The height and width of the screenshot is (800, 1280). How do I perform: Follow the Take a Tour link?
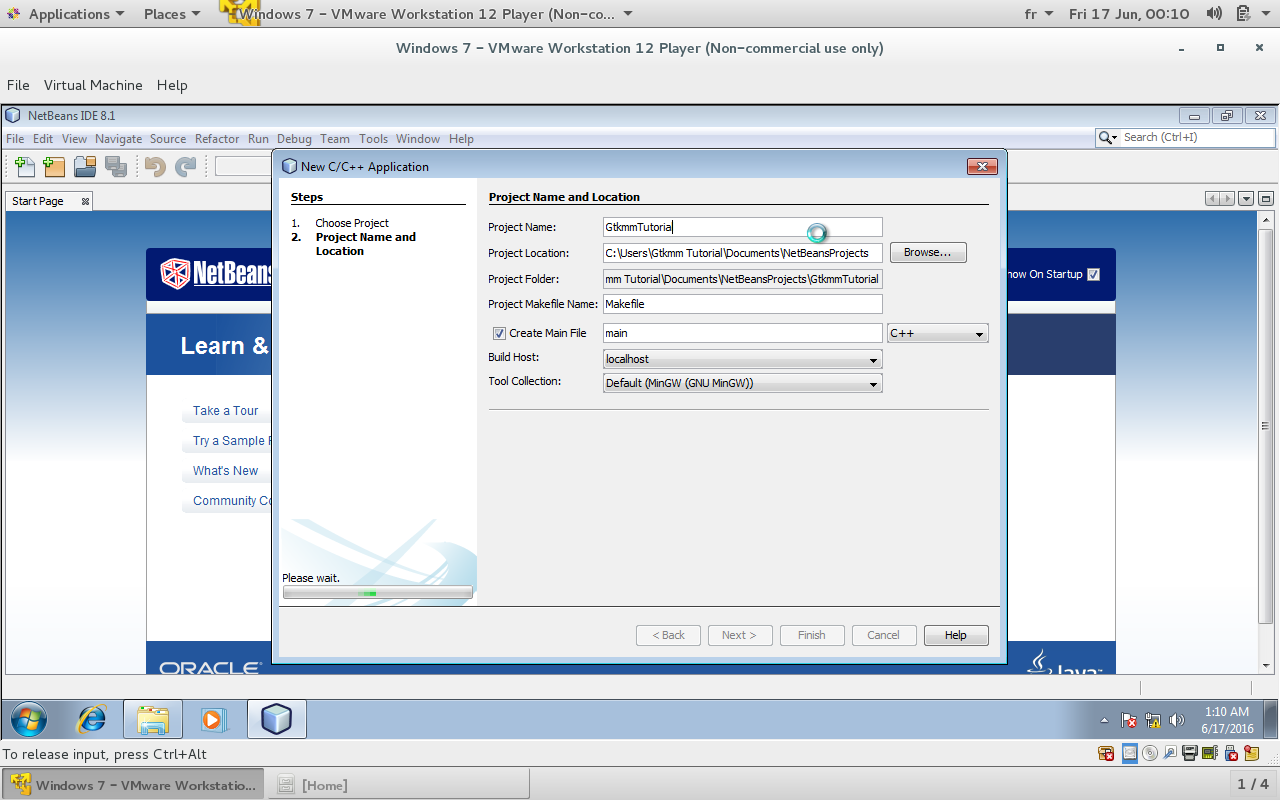pos(225,411)
